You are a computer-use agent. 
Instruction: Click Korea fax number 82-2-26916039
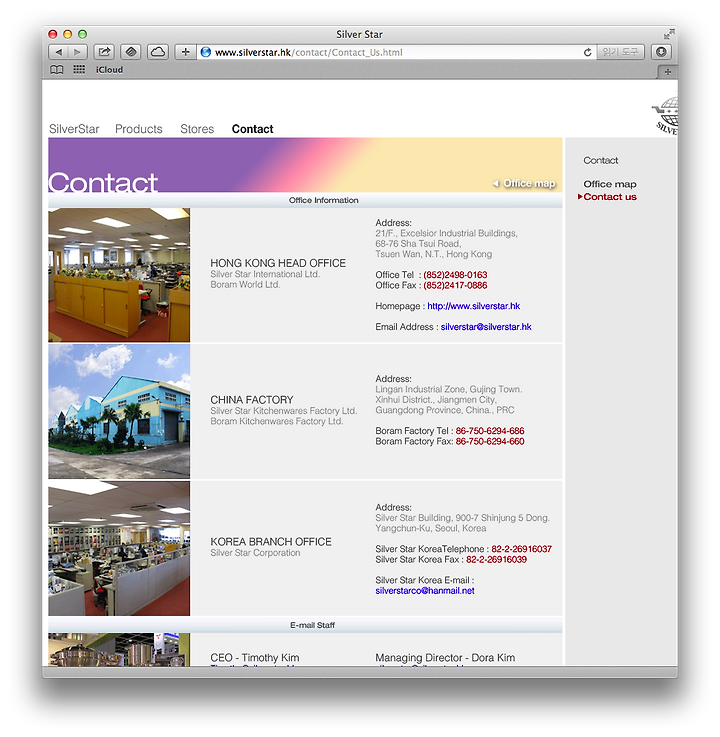coord(496,559)
